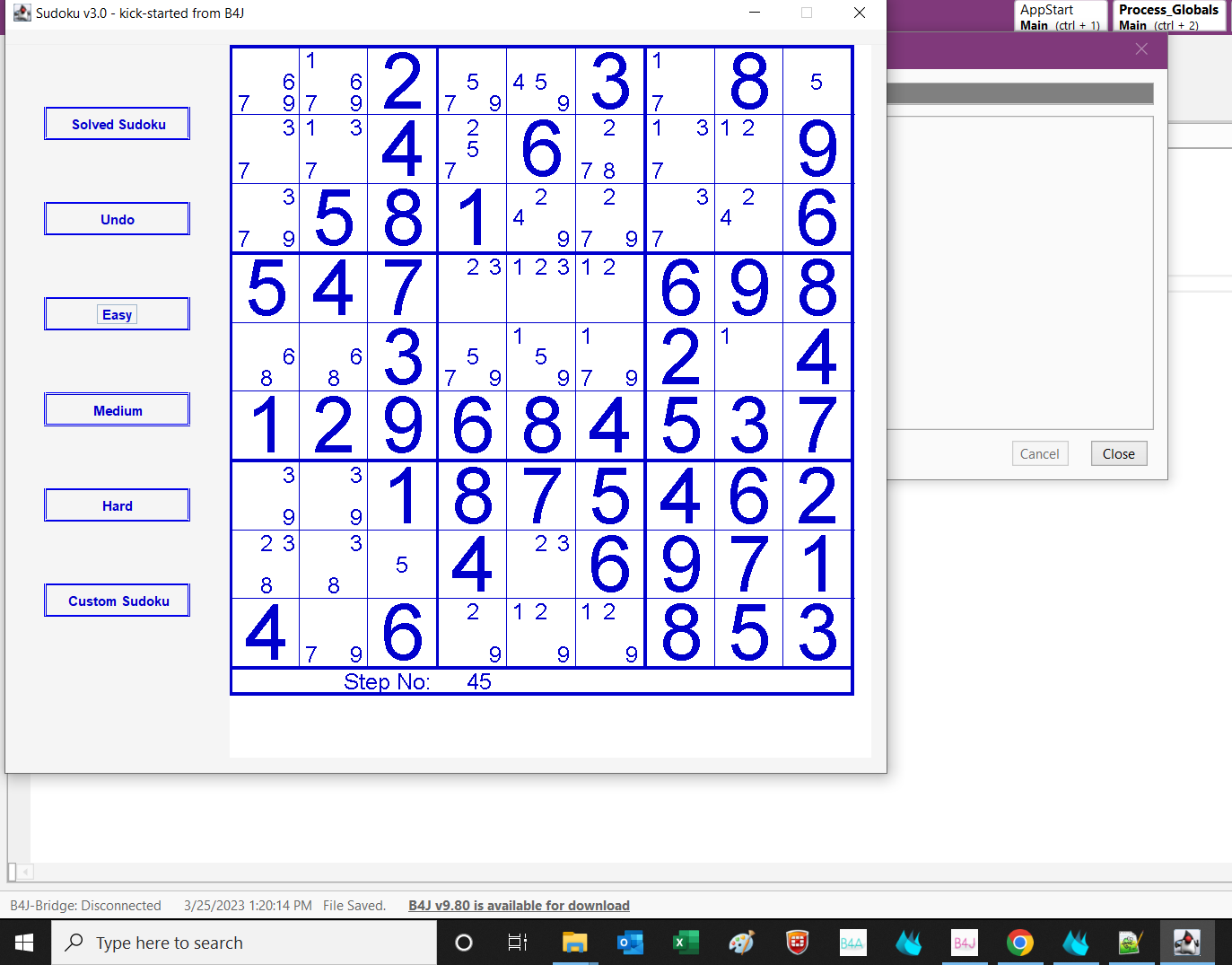Click the taskbar search field

coord(244,943)
